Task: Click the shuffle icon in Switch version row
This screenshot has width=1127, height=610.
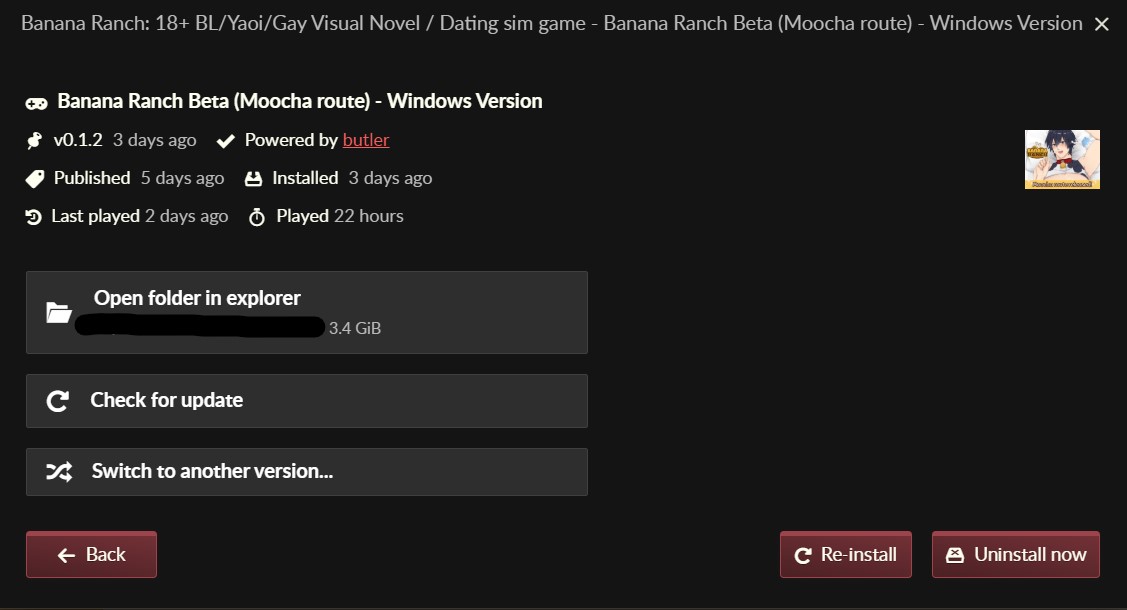Action: (x=59, y=472)
